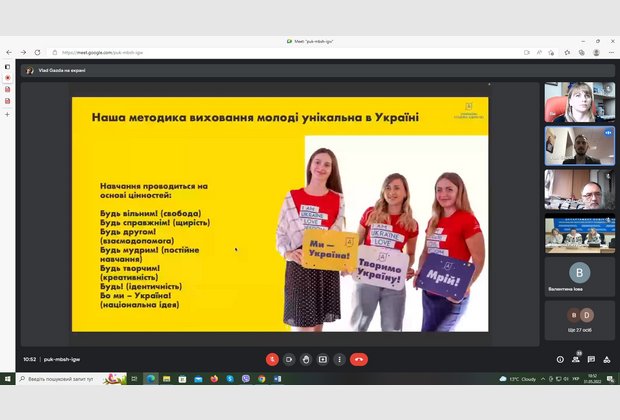
Task: Toggle the camera on or off
Action: [x=289, y=359]
